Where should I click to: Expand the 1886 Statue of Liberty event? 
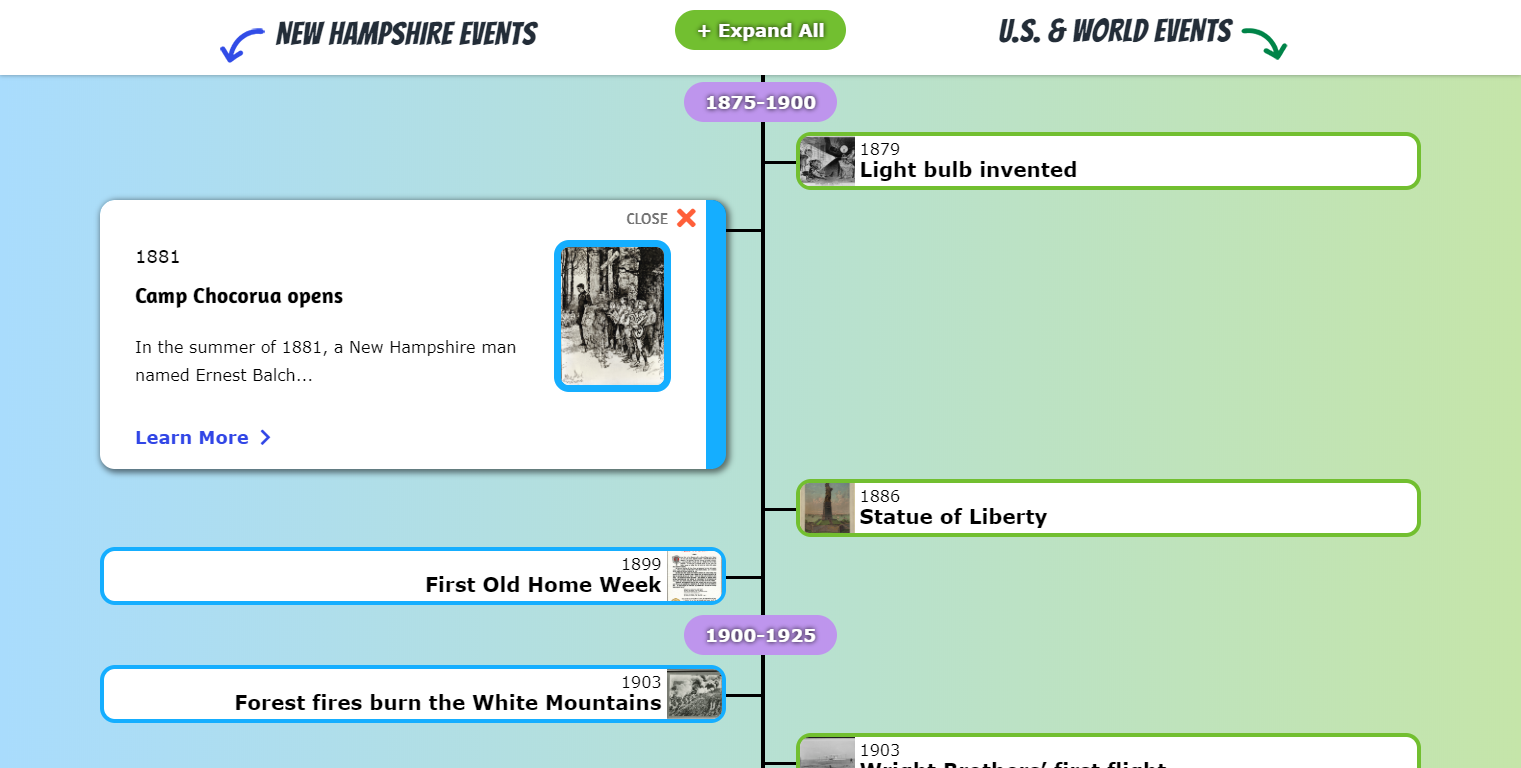pyautogui.click(x=1100, y=508)
